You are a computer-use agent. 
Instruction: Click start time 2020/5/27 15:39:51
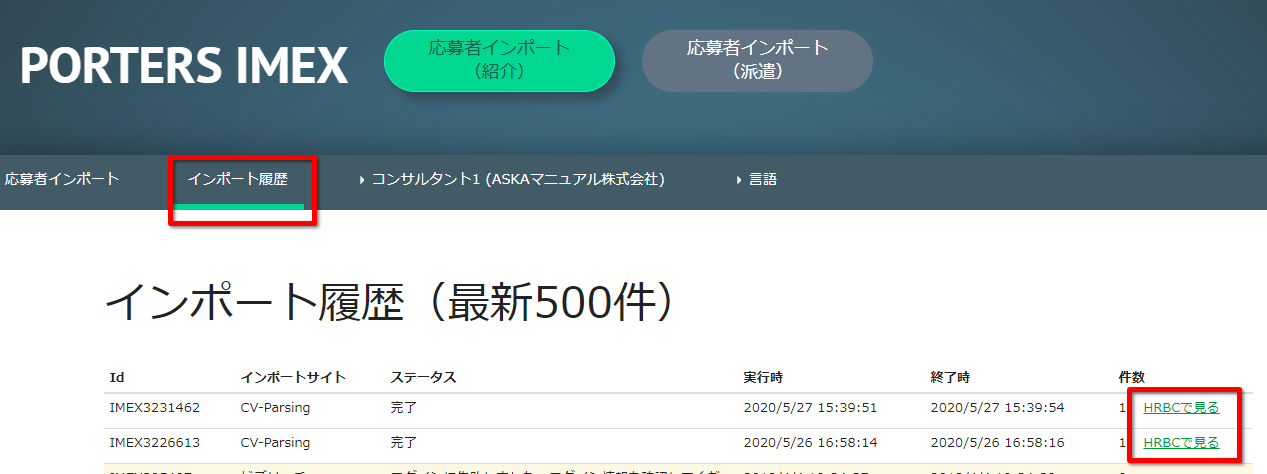pos(811,407)
